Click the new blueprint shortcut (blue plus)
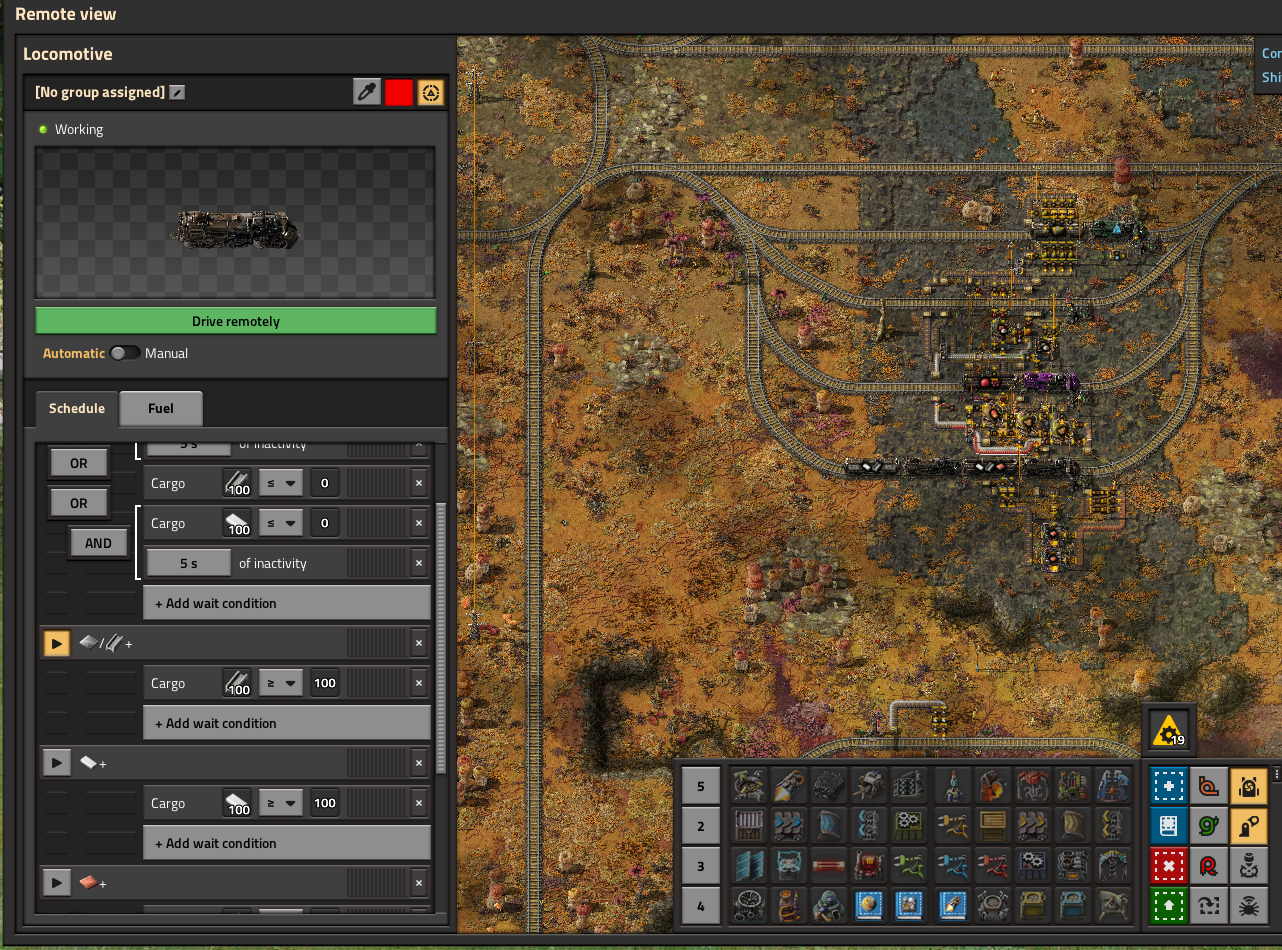 pos(1169,786)
